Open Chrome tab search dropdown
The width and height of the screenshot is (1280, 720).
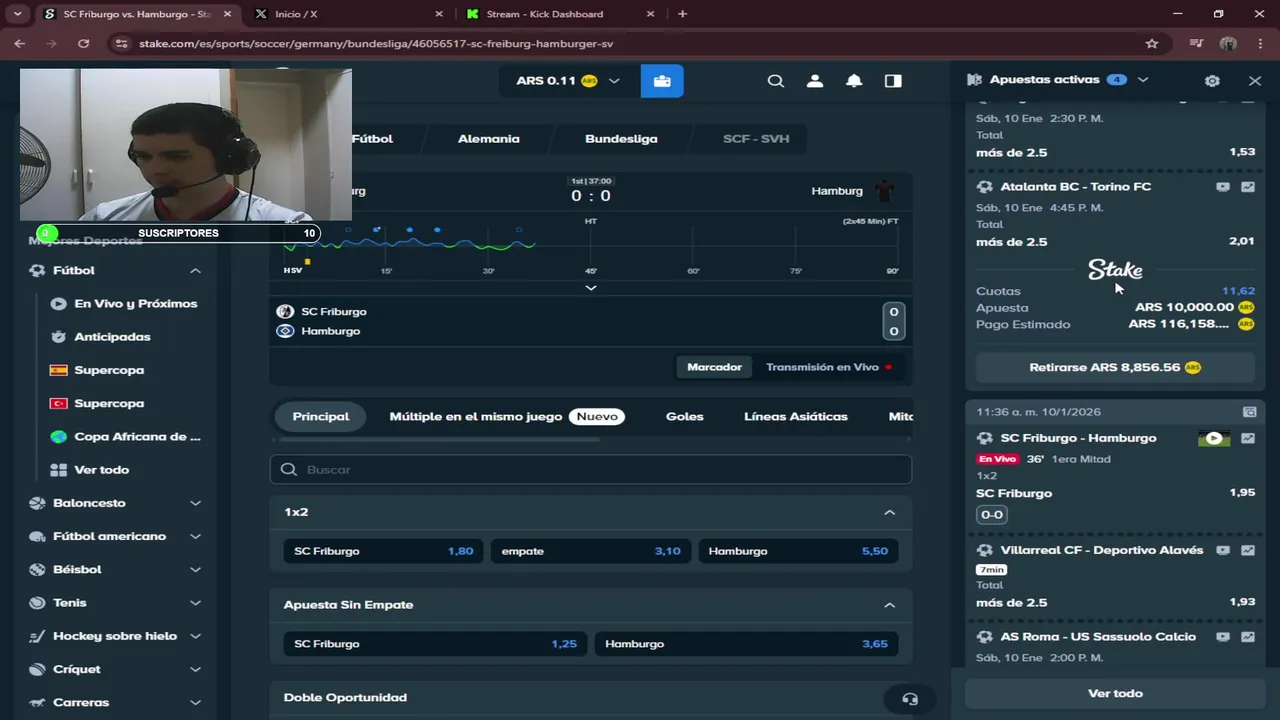[x=17, y=14]
